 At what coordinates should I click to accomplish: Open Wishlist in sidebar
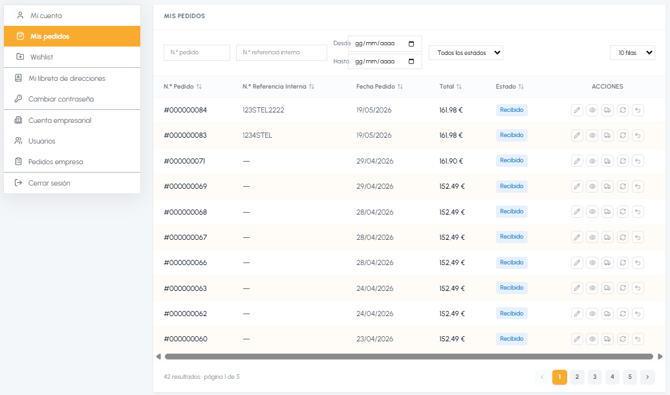click(72, 57)
